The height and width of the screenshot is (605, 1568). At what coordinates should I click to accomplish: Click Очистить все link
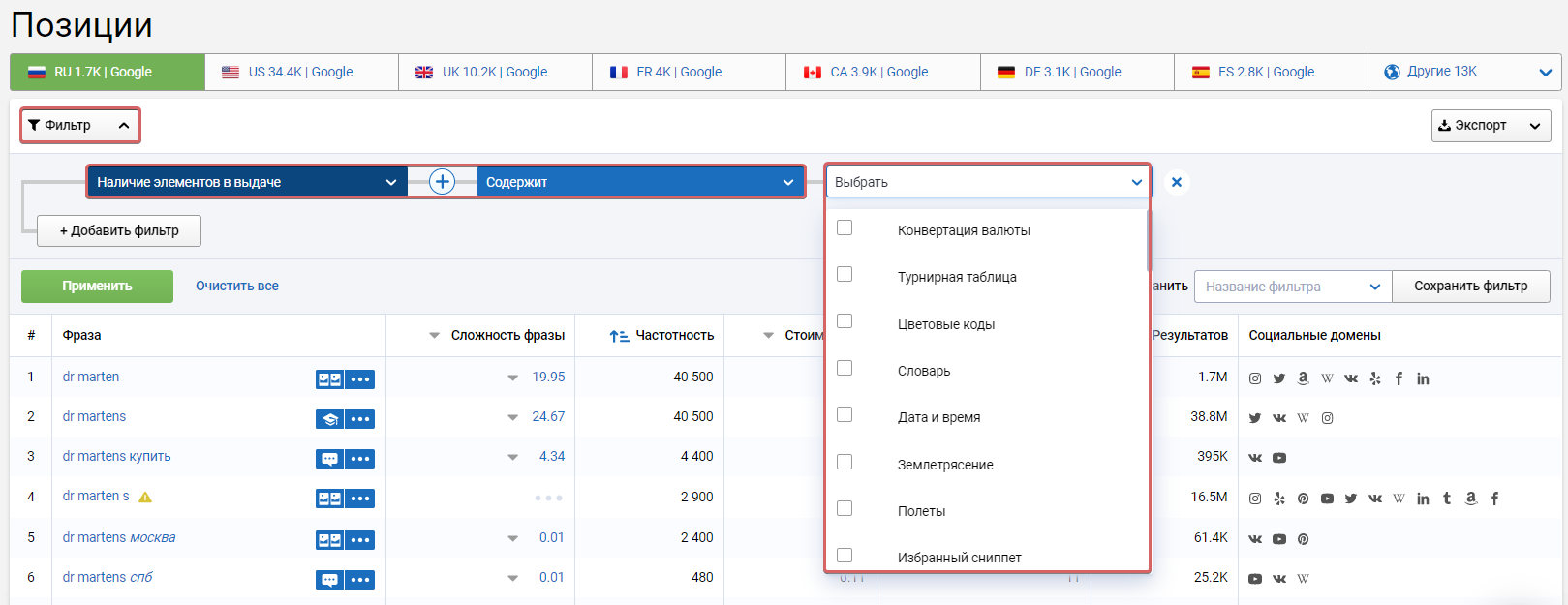[237, 287]
